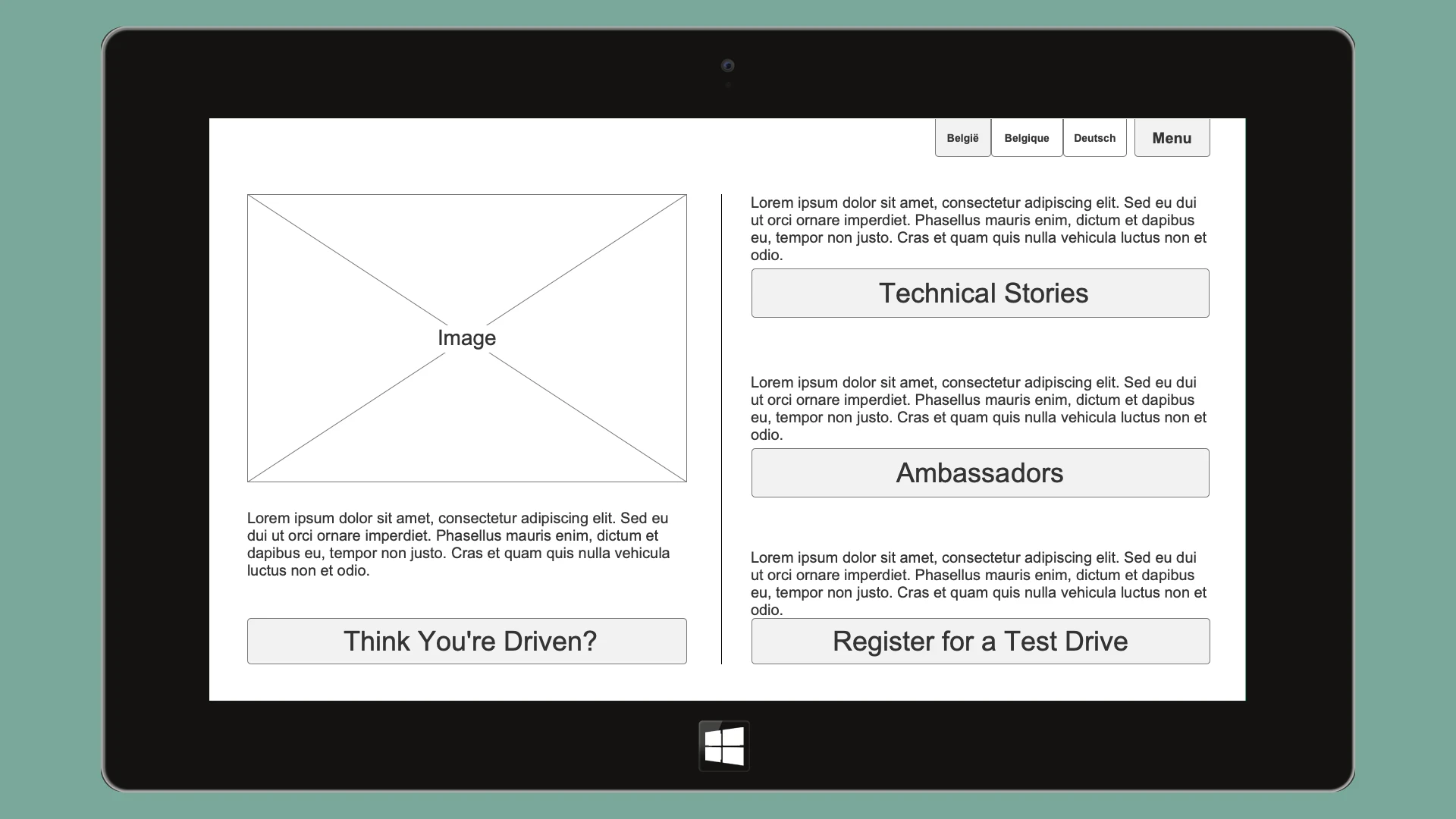Click the paragraph beneath the Image placeholder
Viewport: 1456px width, 819px height.
click(459, 544)
